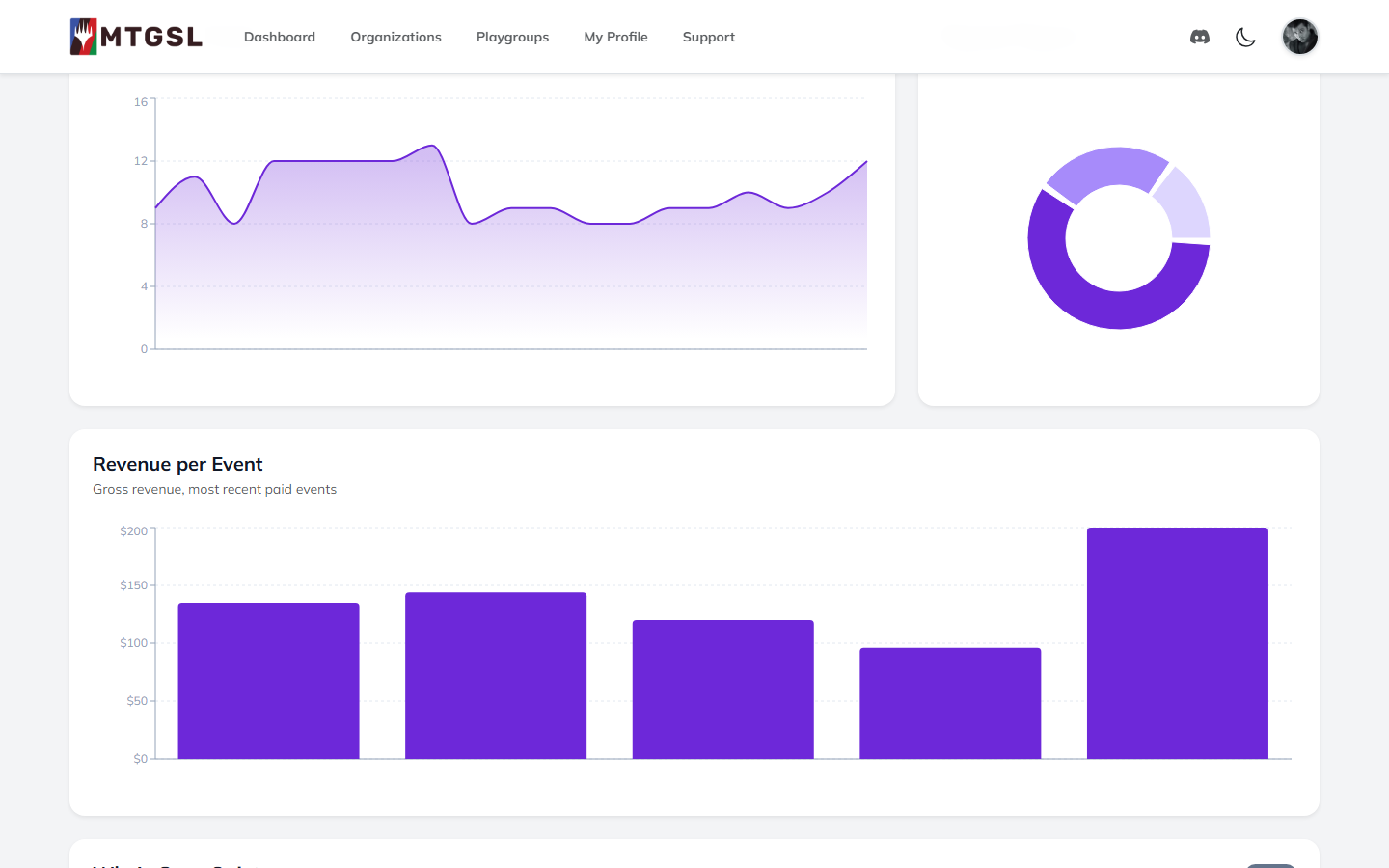Screen dimensions: 1389x868
Task: Navigate to Playgroups
Action: pyautogui.click(x=512, y=37)
